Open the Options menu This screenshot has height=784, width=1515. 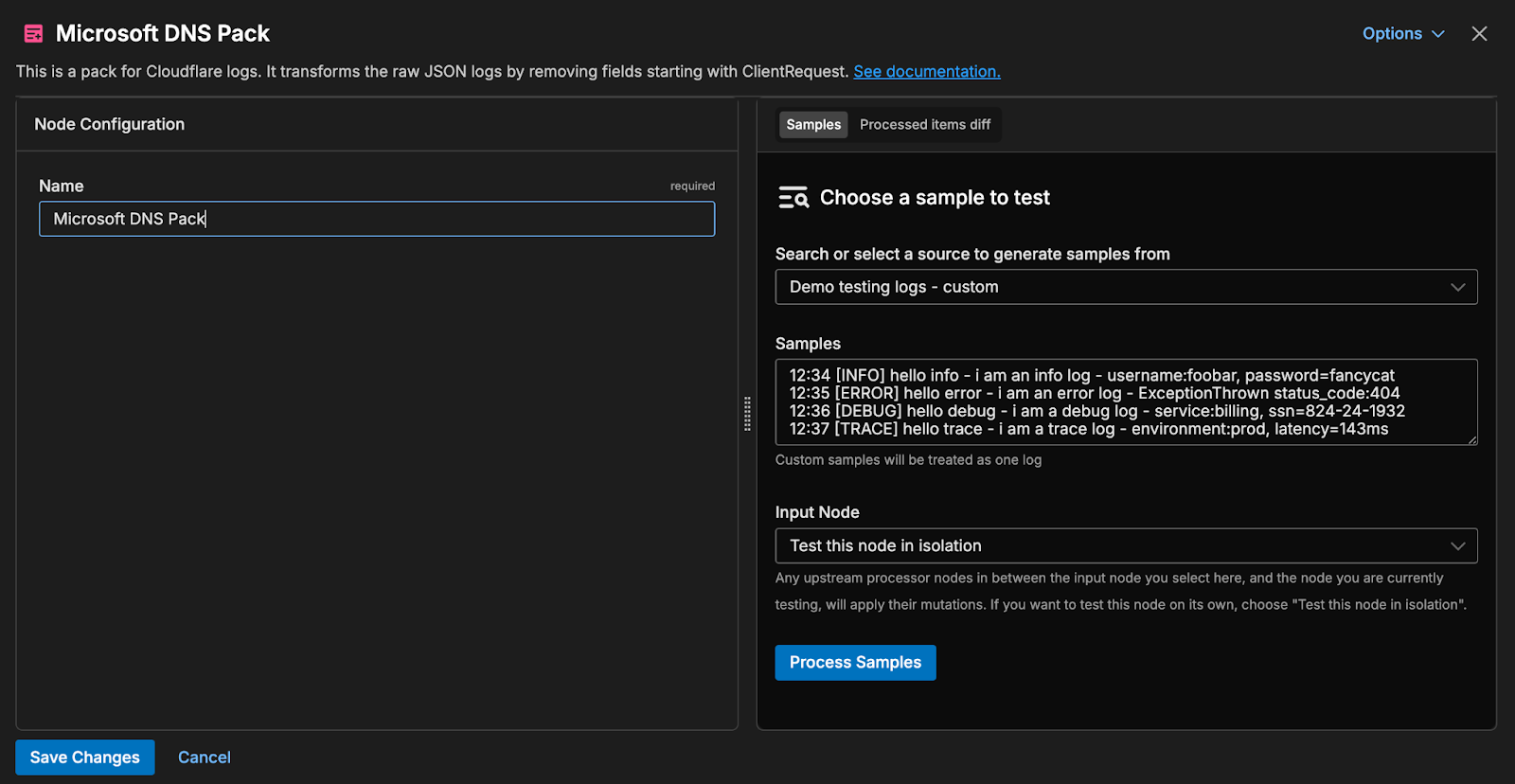click(1402, 34)
